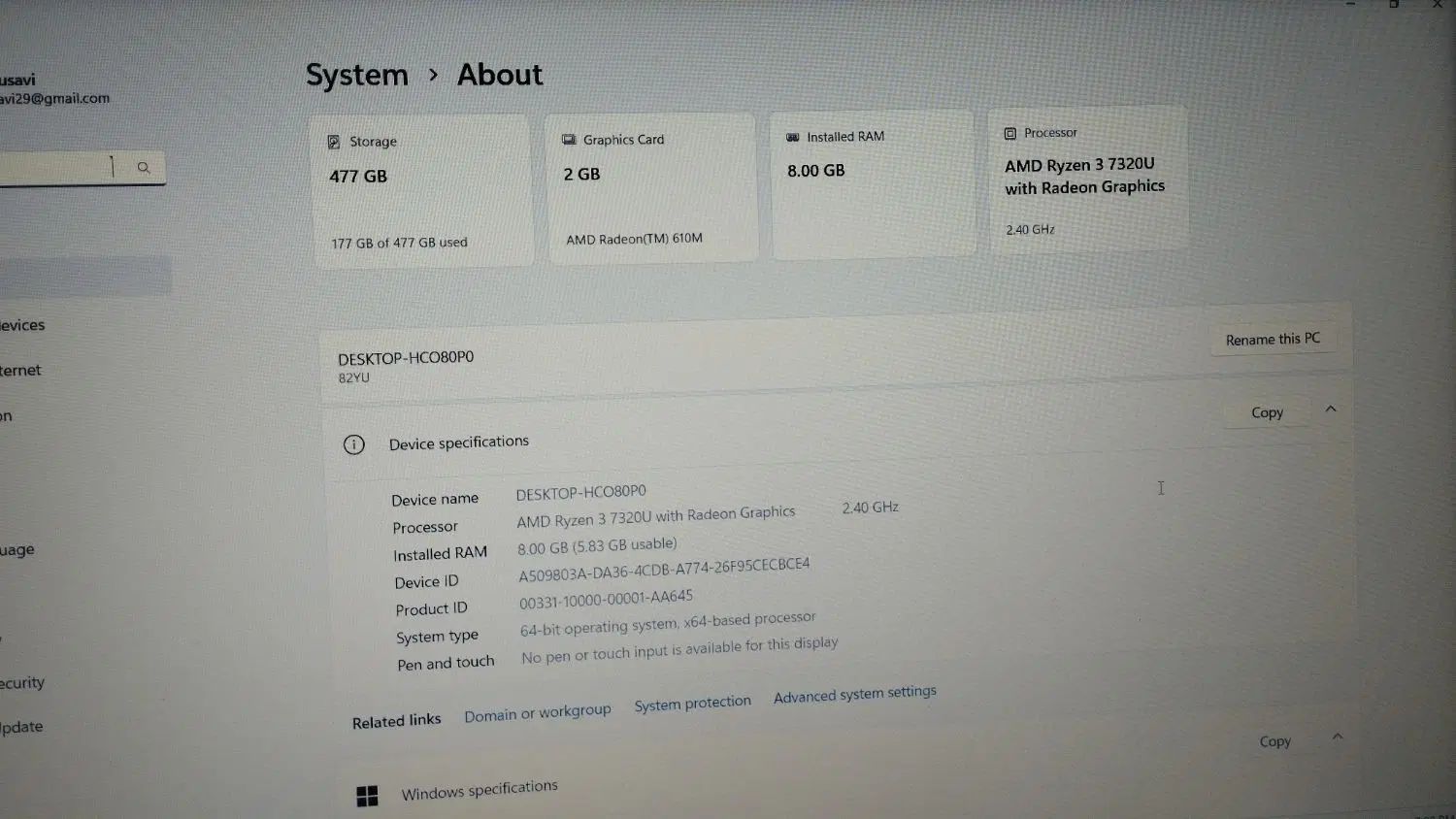Click the gmail account email in sidebar
Screen dimensions: 1456x819
tap(54, 98)
